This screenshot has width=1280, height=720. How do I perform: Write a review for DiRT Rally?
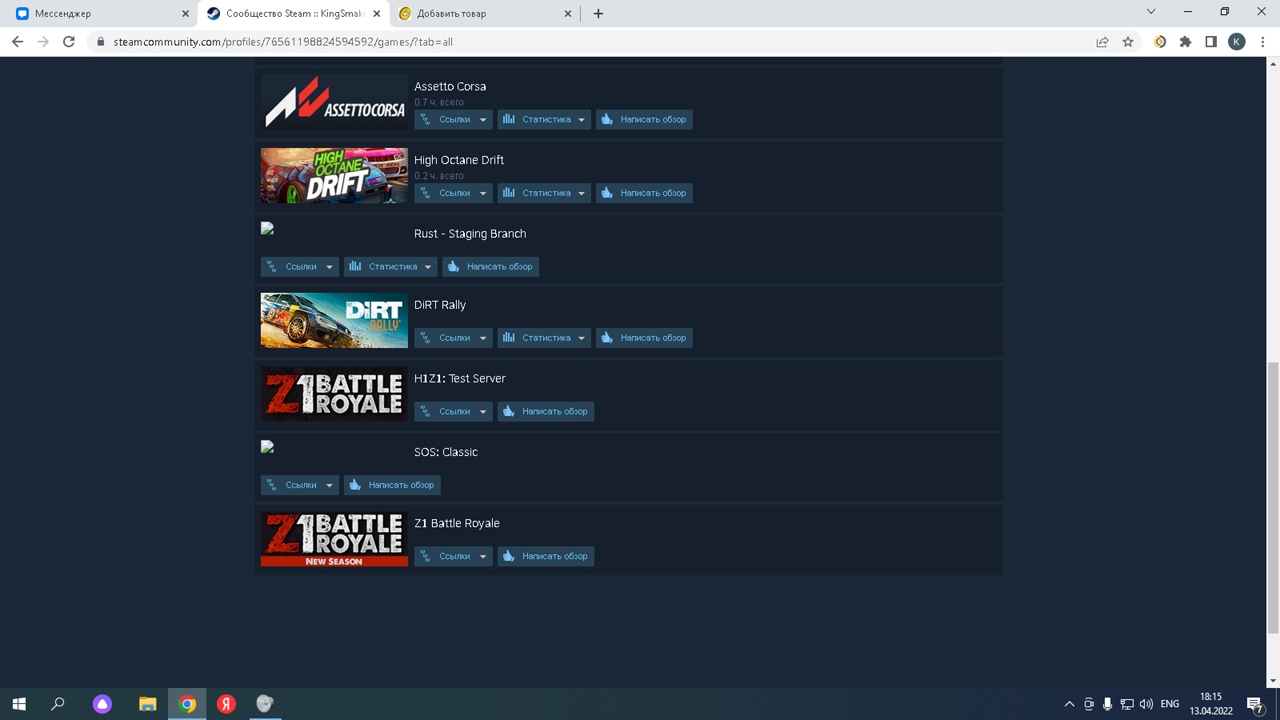(x=644, y=338)
